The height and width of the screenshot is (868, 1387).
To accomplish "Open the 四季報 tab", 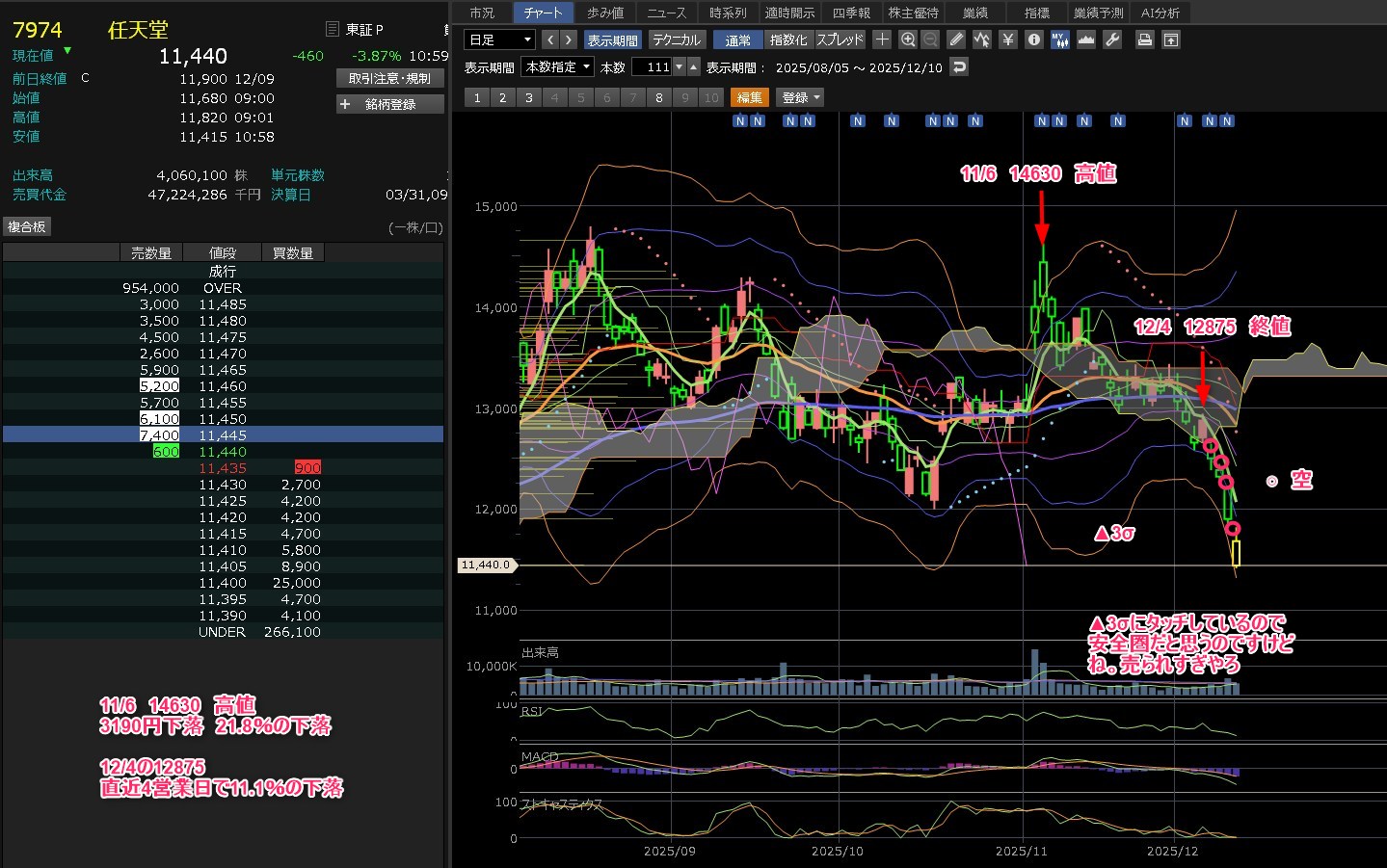I will 851,13.
